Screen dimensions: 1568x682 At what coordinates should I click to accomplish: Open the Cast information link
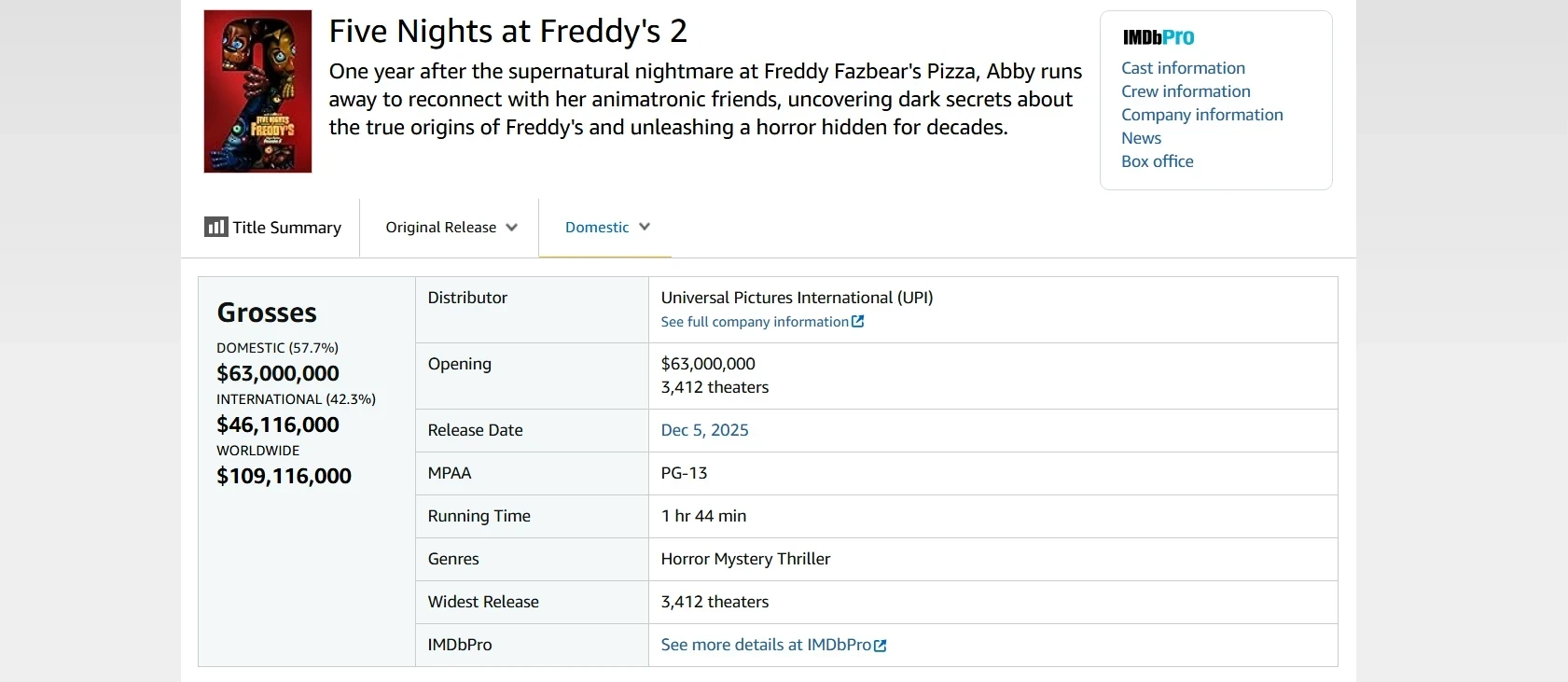(1183, 68)
